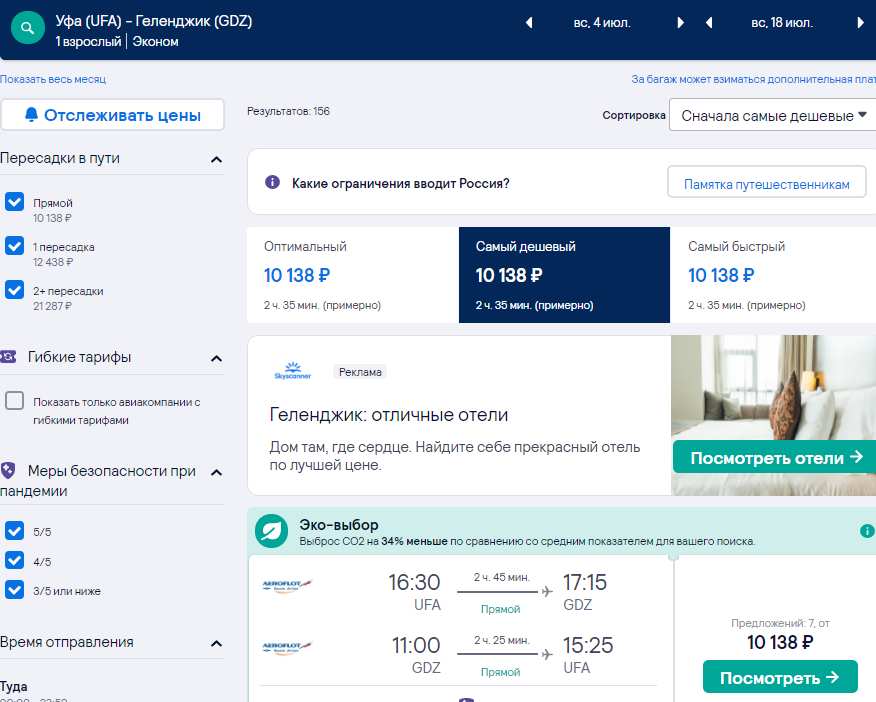This screenshot has height=702, width=876.
Task: Click the Геленджик: отличные отели headline
Action: (389, 415)
